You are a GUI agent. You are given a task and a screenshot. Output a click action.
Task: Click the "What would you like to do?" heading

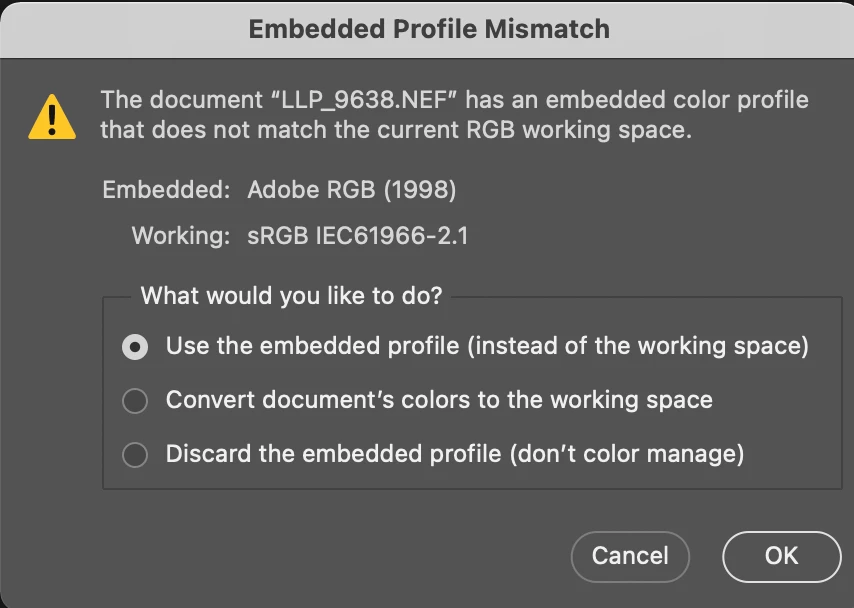coord(291,295)
